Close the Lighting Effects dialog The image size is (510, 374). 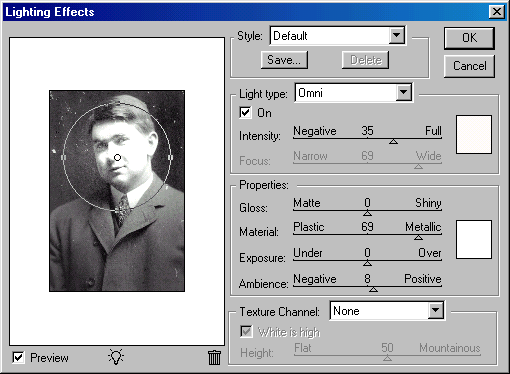pos(496,12)
